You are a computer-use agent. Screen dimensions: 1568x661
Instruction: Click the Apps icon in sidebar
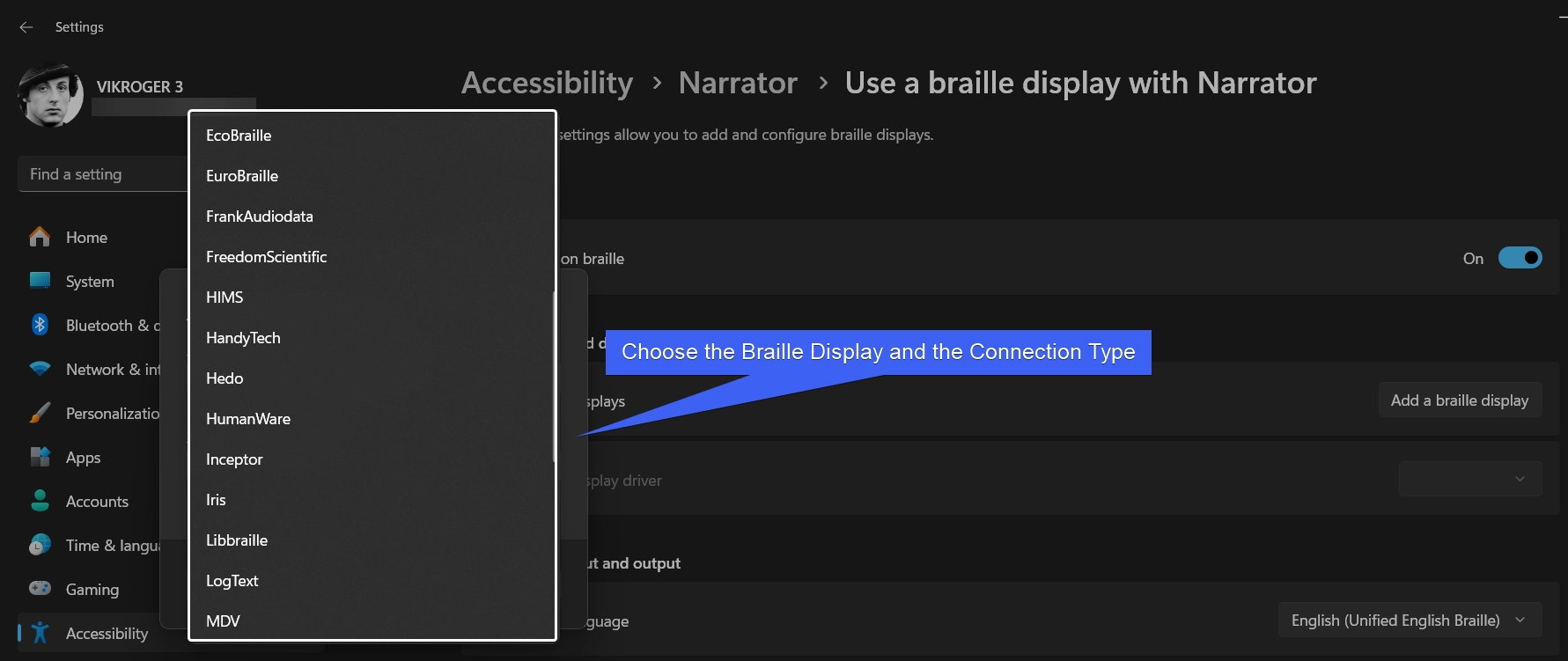pos(40,457)
